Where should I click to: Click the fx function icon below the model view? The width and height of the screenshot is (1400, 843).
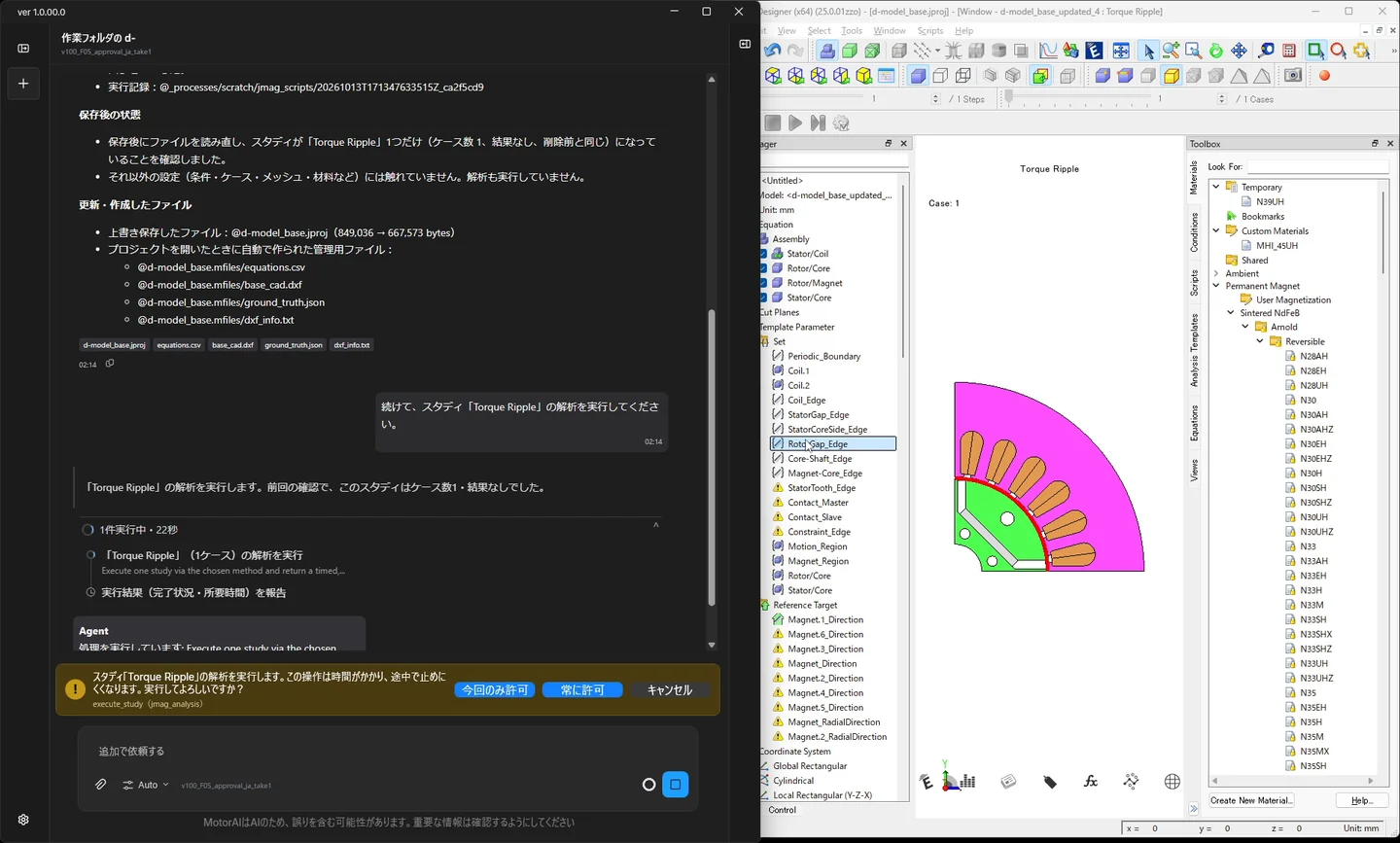click(x=1091, y=782)
